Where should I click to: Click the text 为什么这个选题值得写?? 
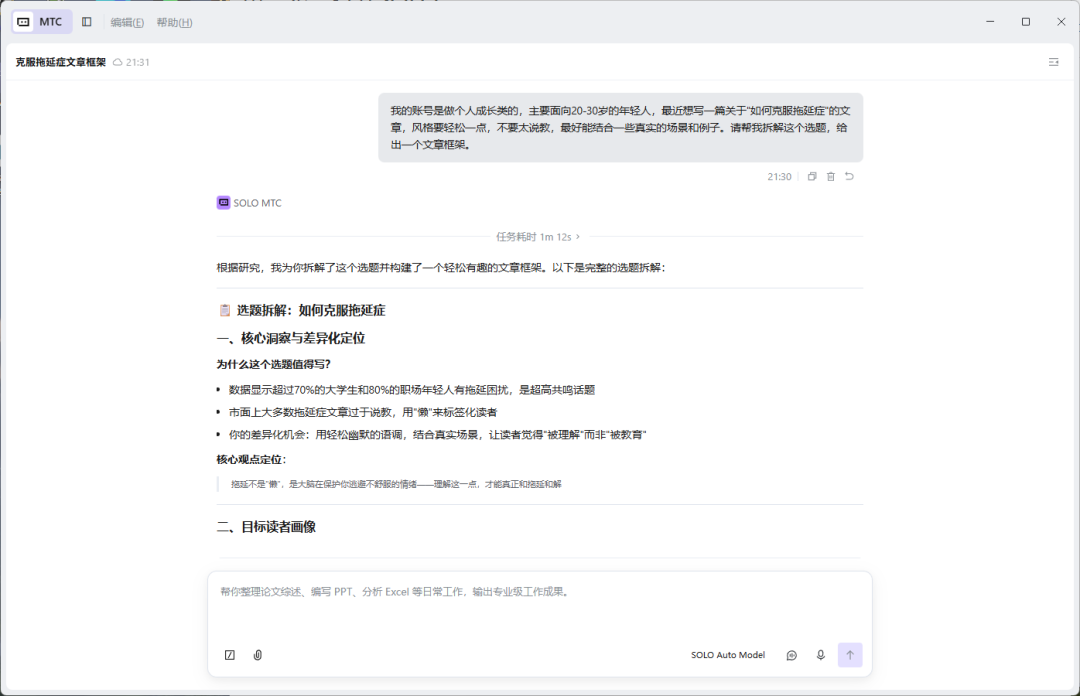pyautogui.click(x=274, y=365)
